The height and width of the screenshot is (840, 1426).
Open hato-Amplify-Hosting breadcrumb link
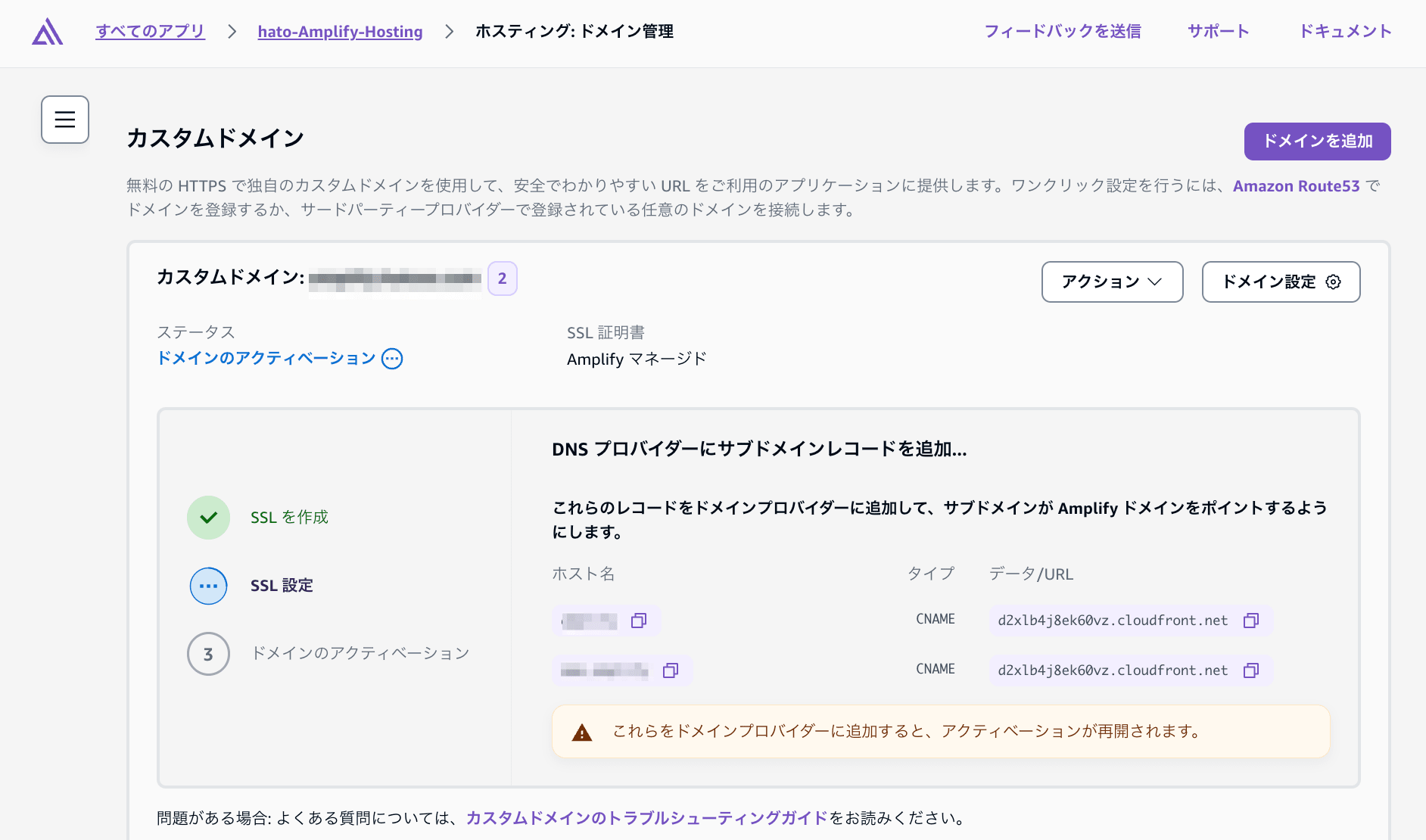point(340,31)
